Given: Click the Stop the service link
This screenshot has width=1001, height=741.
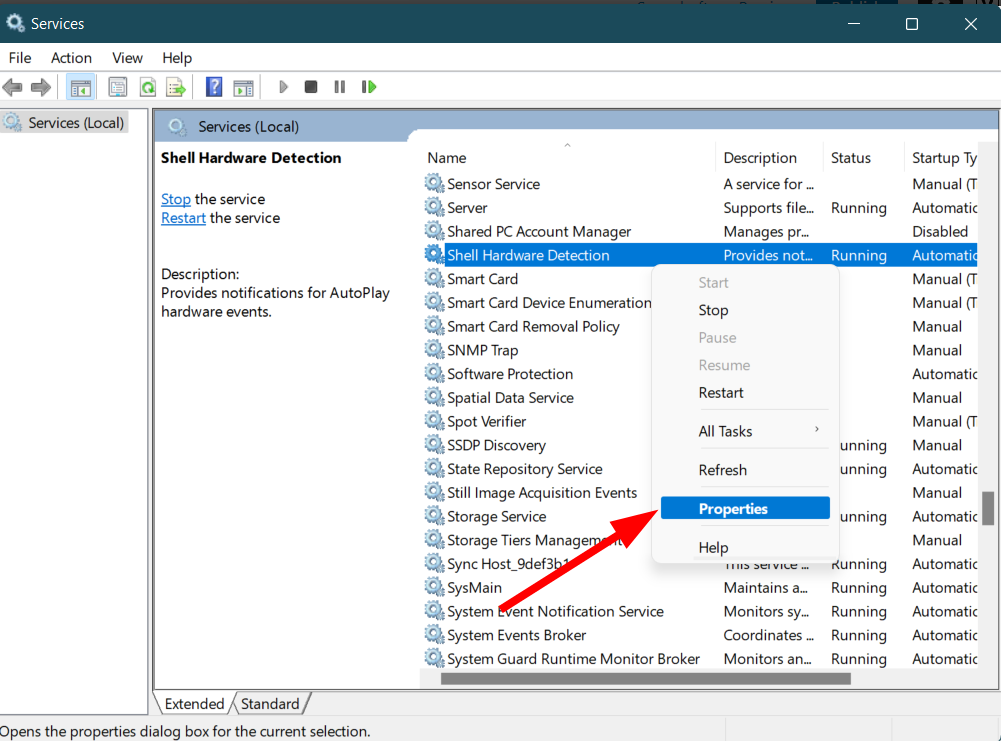Looking at the screenshot, I should tap(175, 199).
